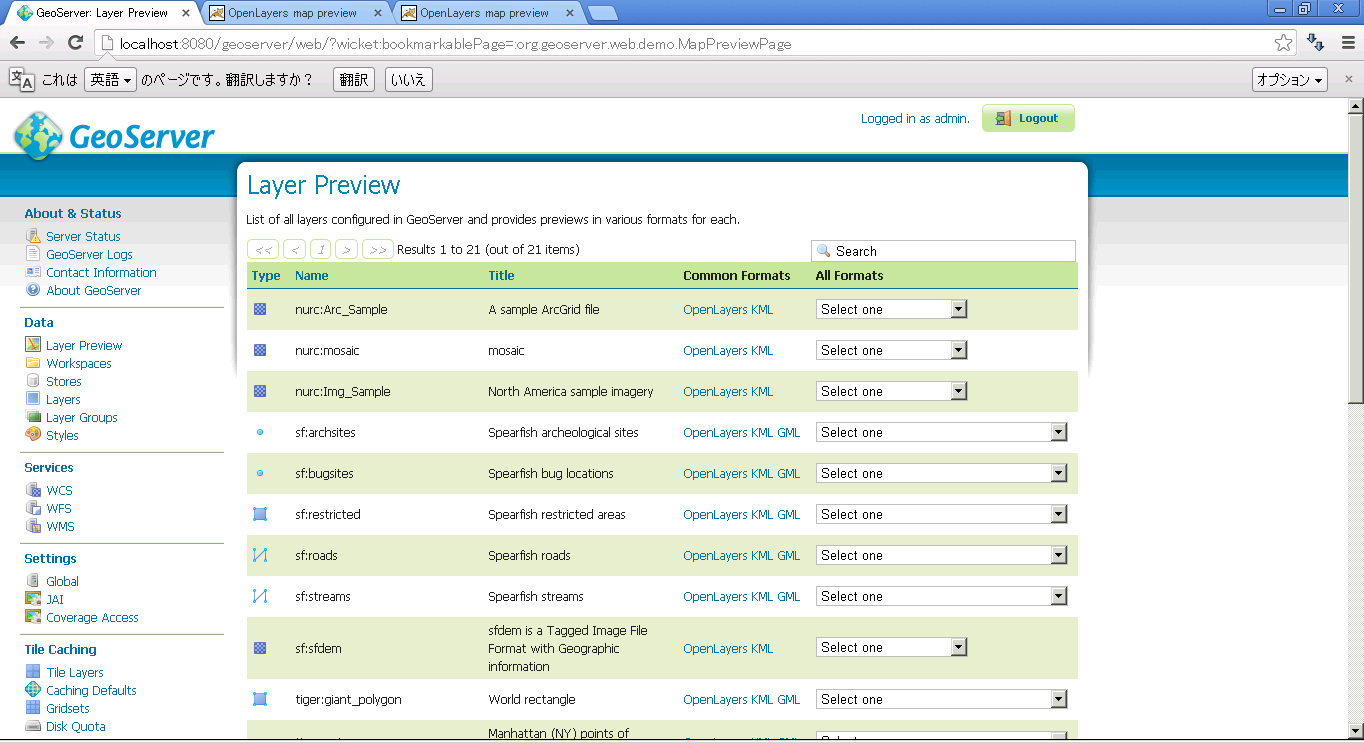The height and width of the screenshot is (744, 1364).
Task: Click the Gridsets icon in Tile Caching
Action: pos(33,708)
